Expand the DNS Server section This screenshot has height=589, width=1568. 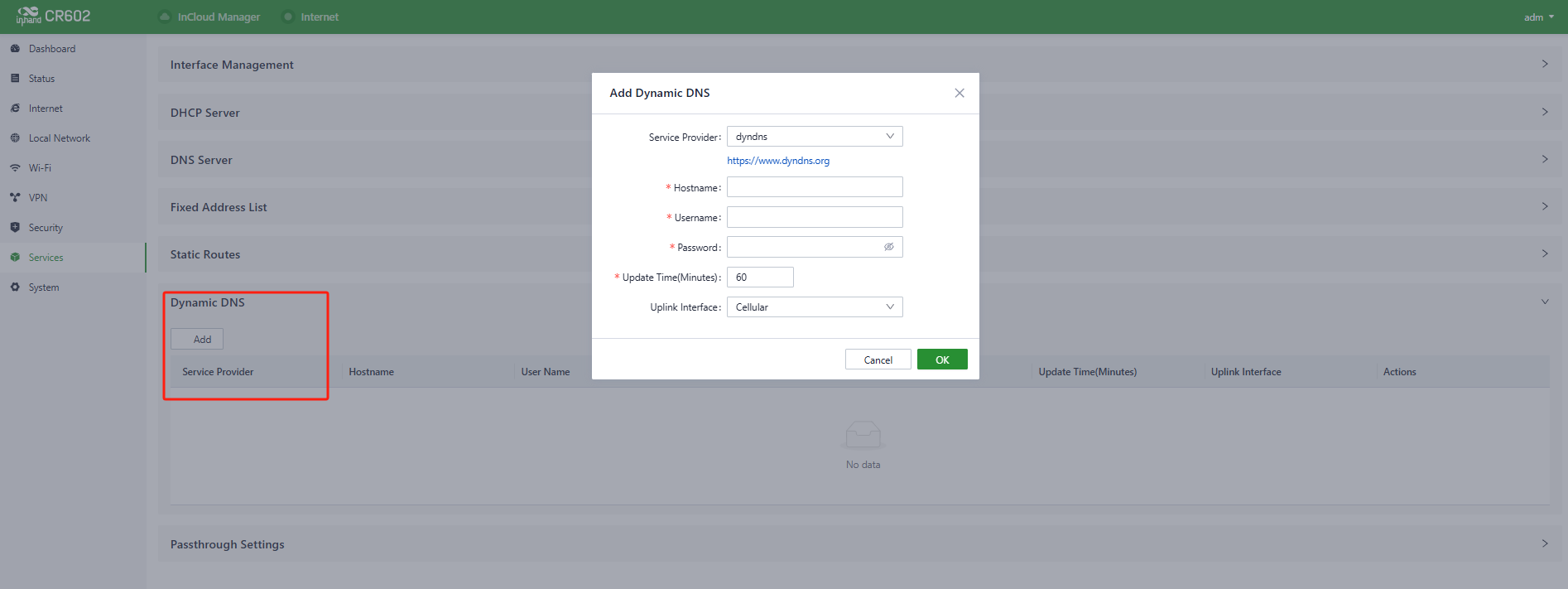click(1545, 159)
